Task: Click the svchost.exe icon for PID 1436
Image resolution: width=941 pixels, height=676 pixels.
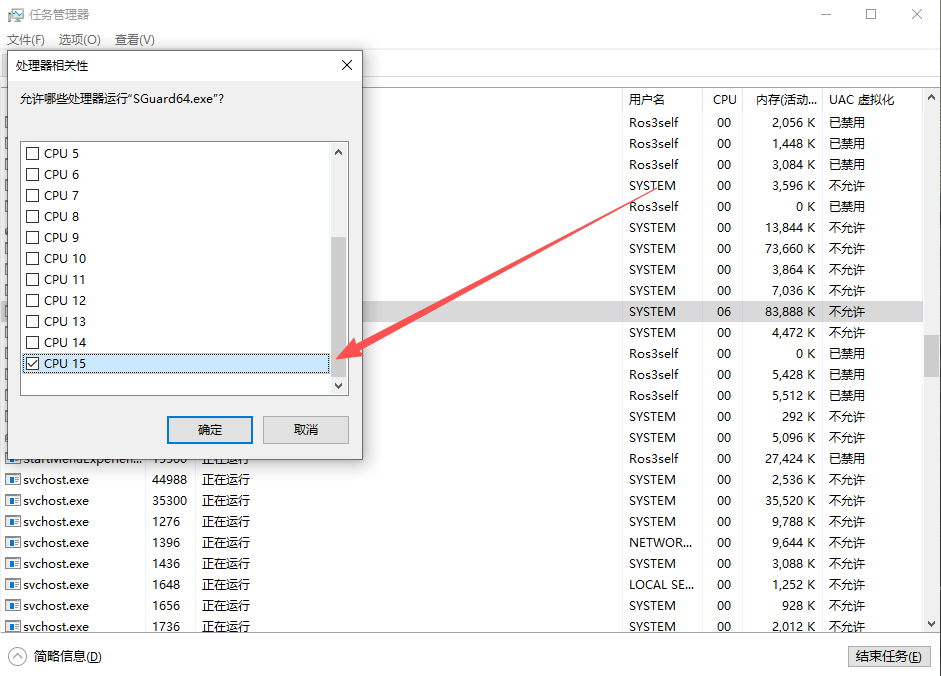Action: (13, 564)
